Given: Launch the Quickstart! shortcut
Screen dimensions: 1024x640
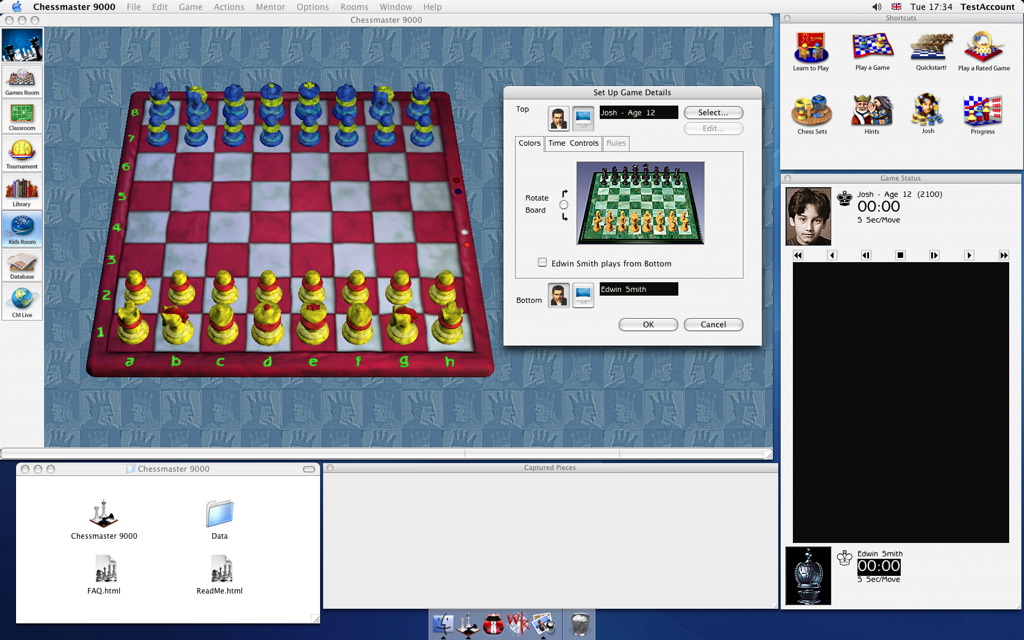Looking at the screenshot, I should [931, 51].
